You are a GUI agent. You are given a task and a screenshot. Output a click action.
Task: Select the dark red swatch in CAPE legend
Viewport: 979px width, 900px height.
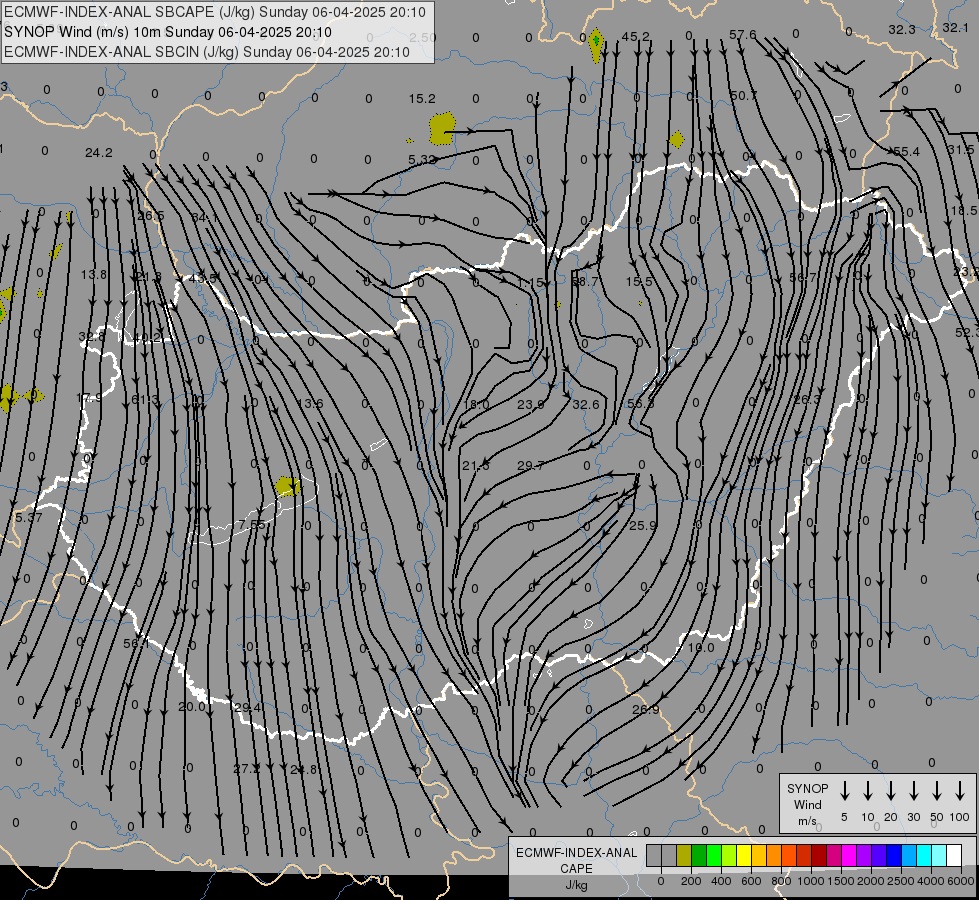820,856
